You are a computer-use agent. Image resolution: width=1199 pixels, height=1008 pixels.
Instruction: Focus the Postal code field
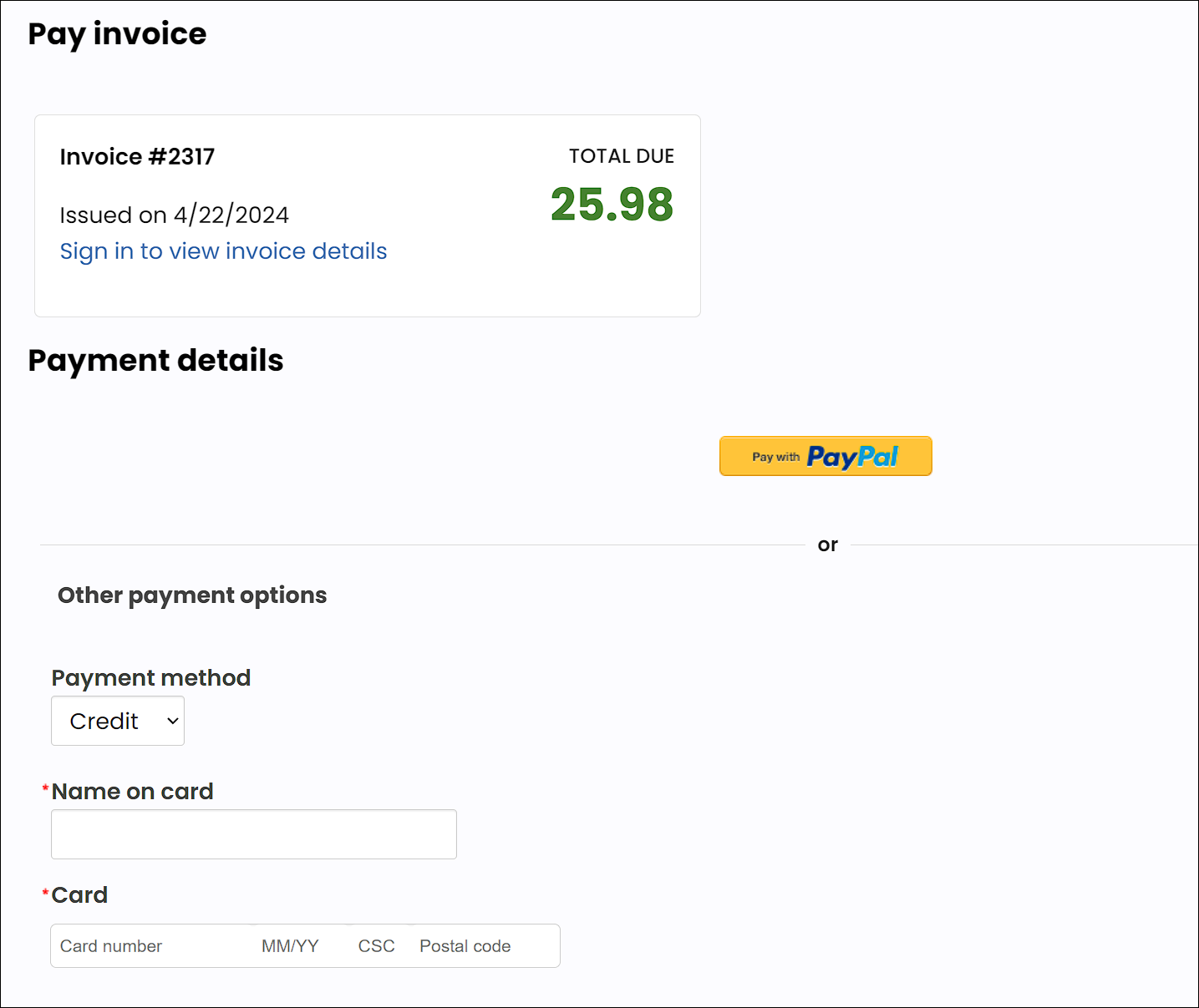(476, 946)
